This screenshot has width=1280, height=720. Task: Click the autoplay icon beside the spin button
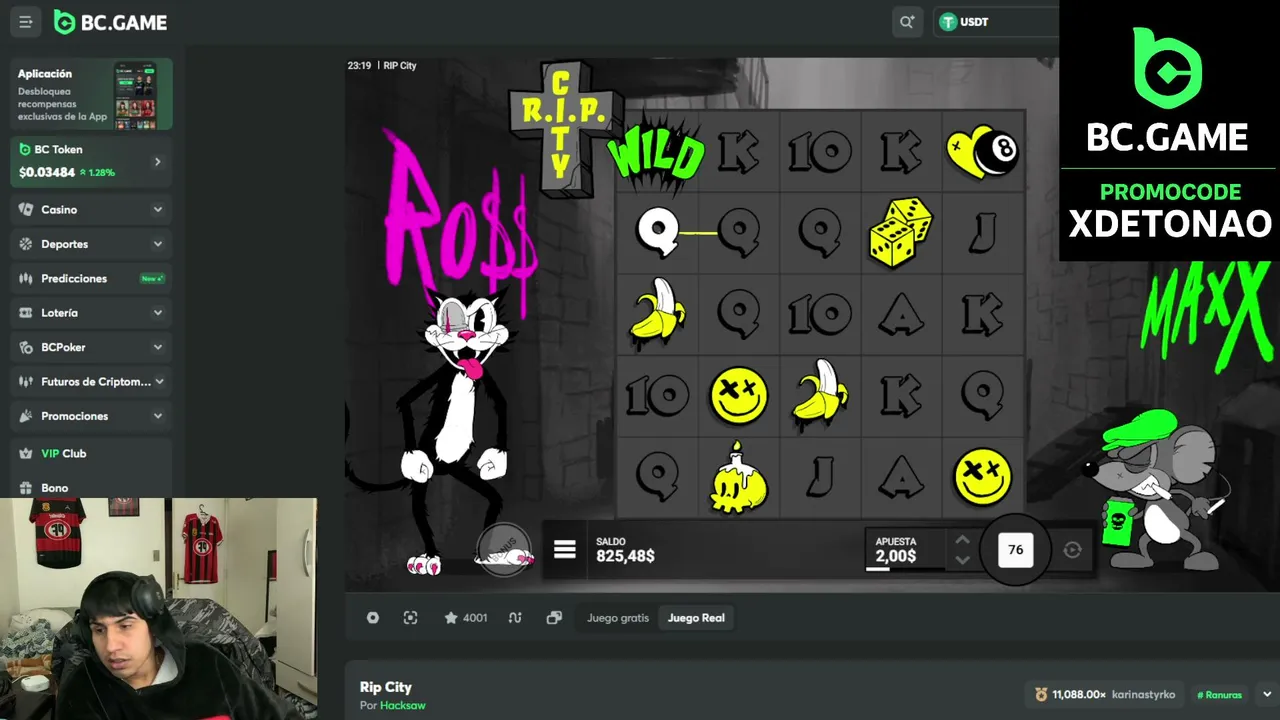pos(1072,550)
